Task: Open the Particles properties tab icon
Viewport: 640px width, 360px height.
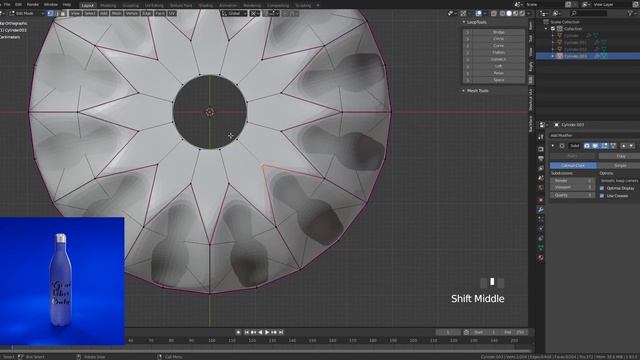Action: coord(540,219)
